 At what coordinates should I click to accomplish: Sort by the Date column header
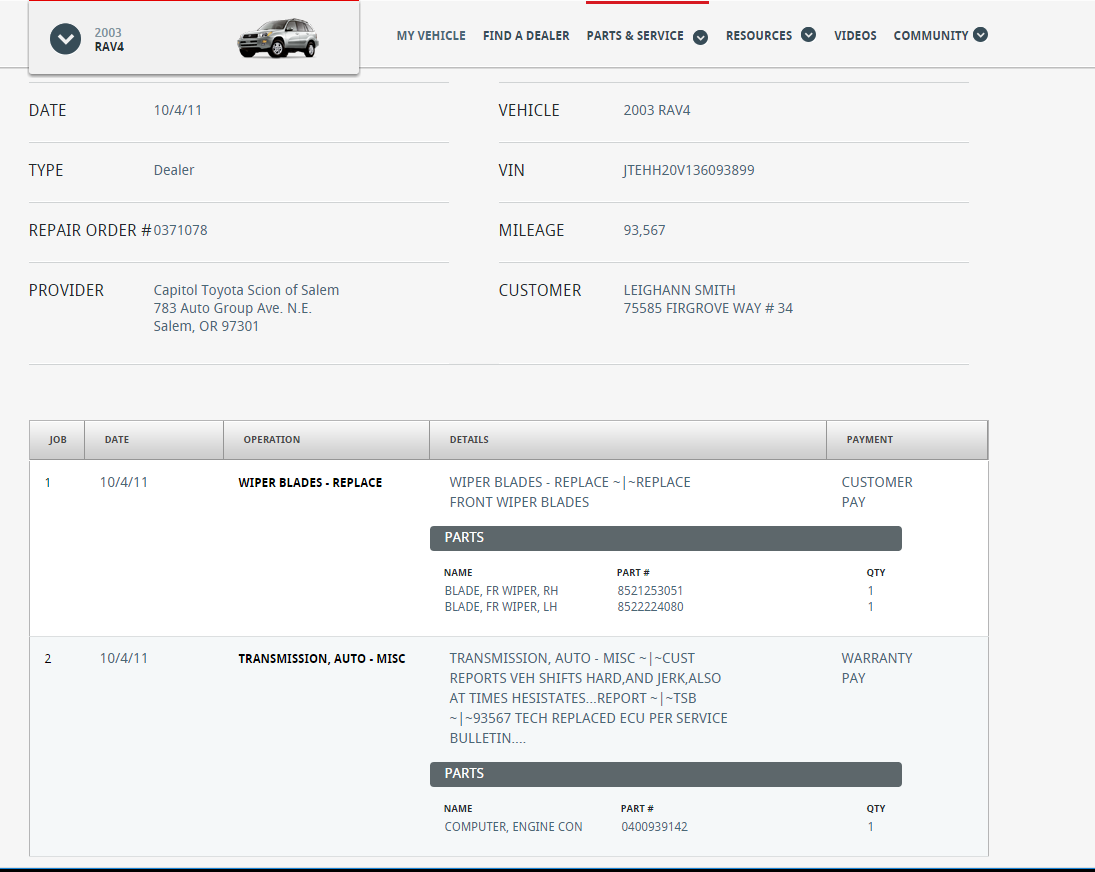click(x=117, y=440)
